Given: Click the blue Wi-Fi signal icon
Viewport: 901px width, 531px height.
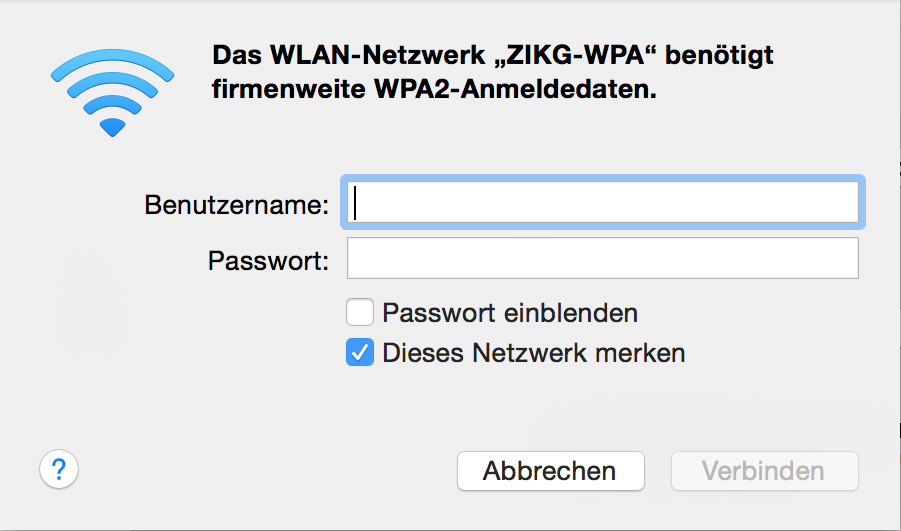Looking at the screenshot, I should point(113,91).
